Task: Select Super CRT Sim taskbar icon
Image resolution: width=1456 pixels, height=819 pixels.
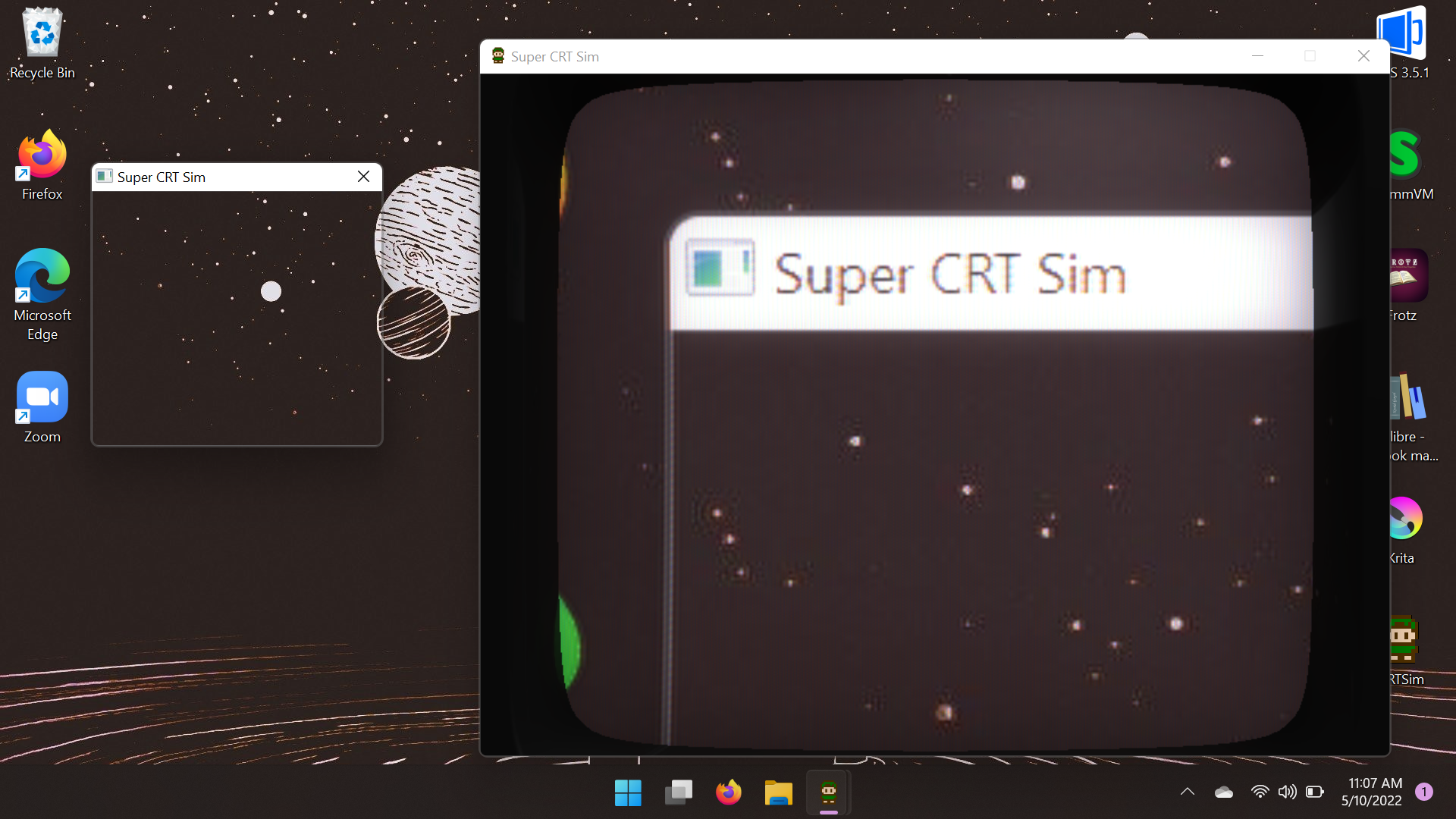Action: pyautogui.click(x=829, y=792)
